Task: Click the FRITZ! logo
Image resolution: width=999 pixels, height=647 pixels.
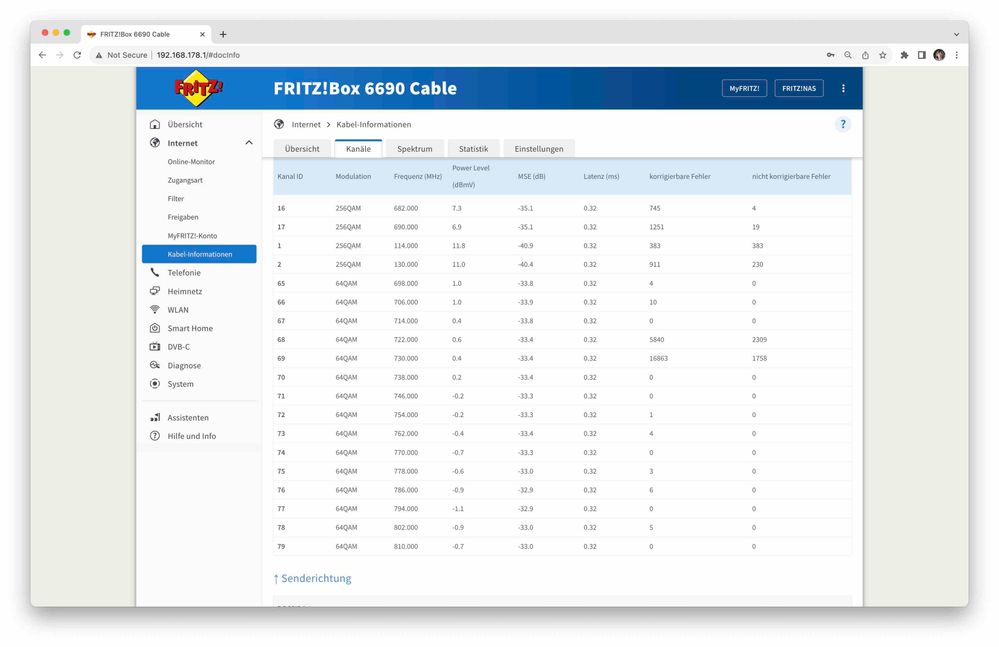Action: click(200, 88)
